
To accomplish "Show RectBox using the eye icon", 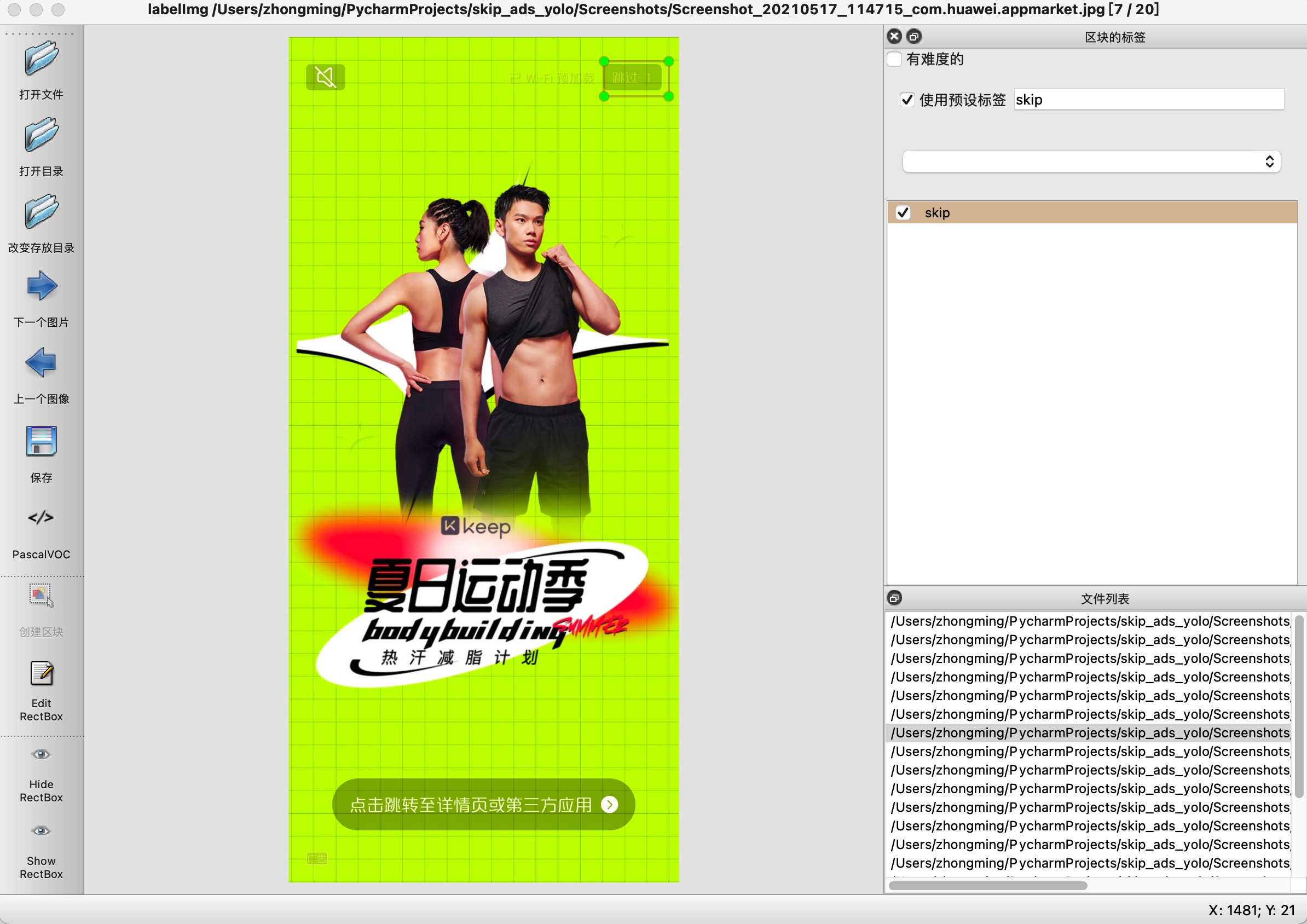I will [x=41, y=831].
